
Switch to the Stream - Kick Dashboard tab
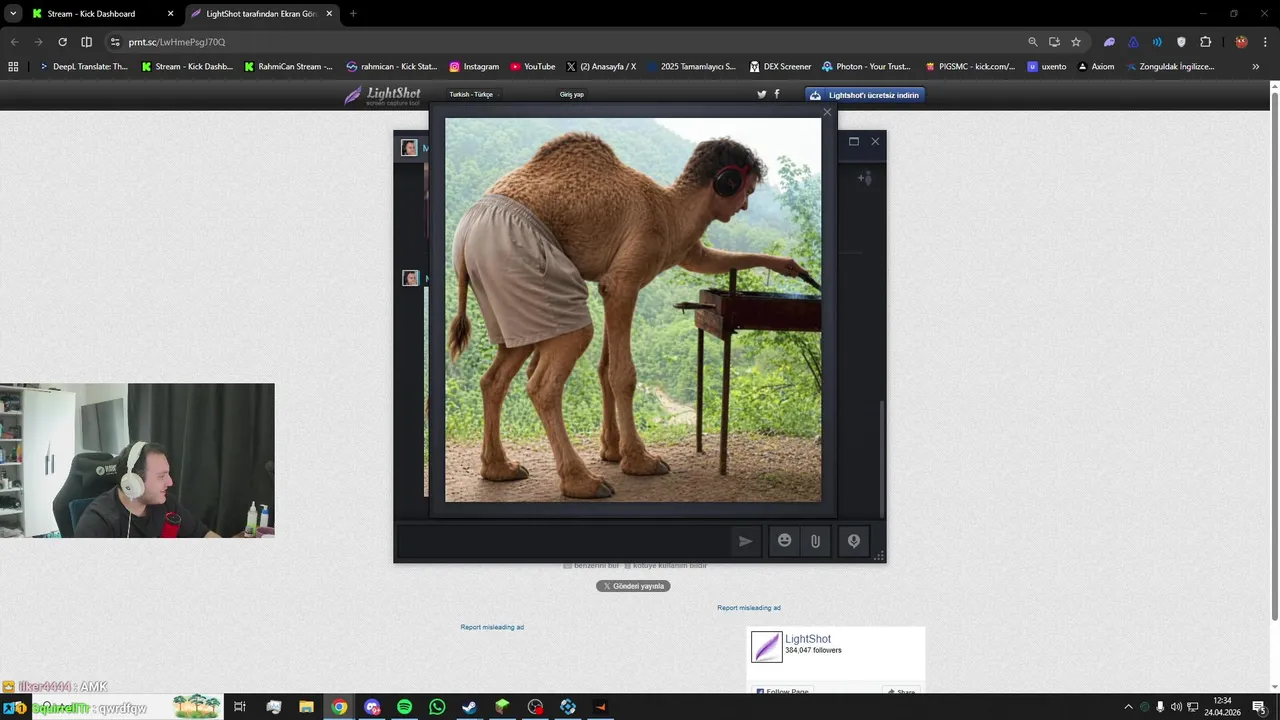coord(102,14)
